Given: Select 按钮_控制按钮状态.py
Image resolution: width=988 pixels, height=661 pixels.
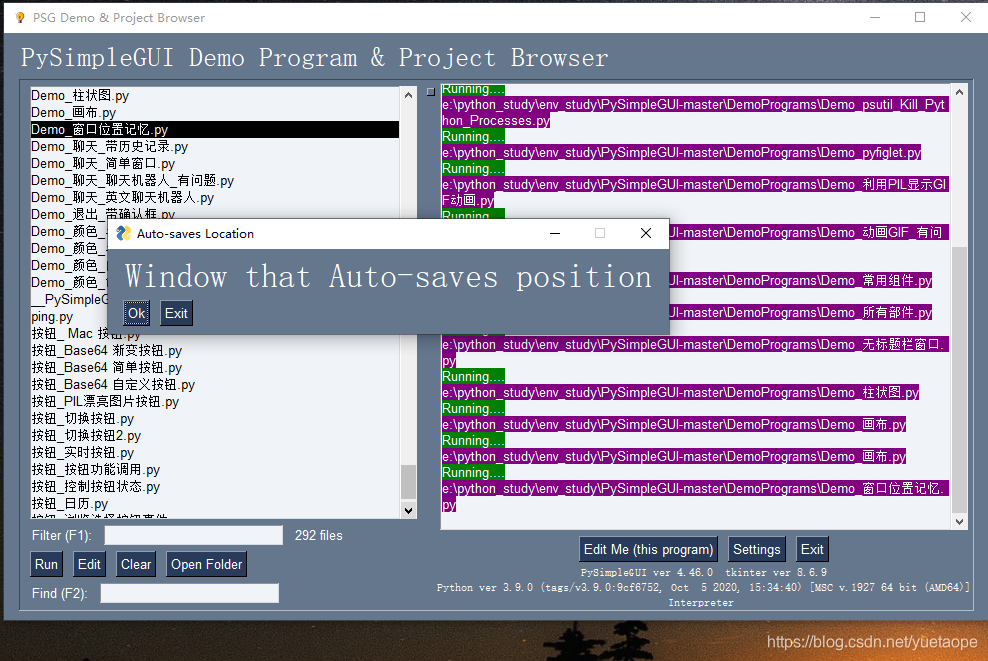Looking at the screenshot, I should [214, 486].
